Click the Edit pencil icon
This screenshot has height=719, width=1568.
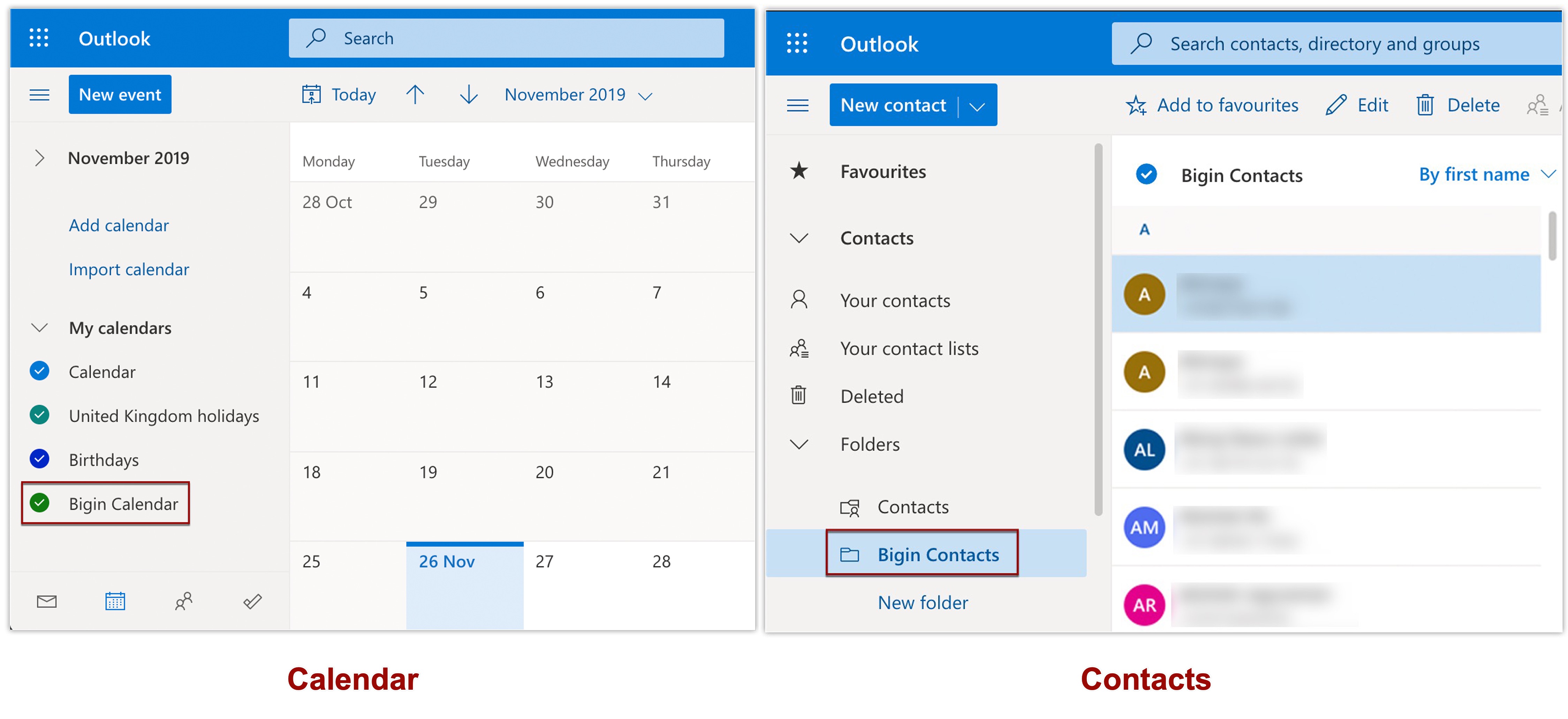tap(1335, 105)
